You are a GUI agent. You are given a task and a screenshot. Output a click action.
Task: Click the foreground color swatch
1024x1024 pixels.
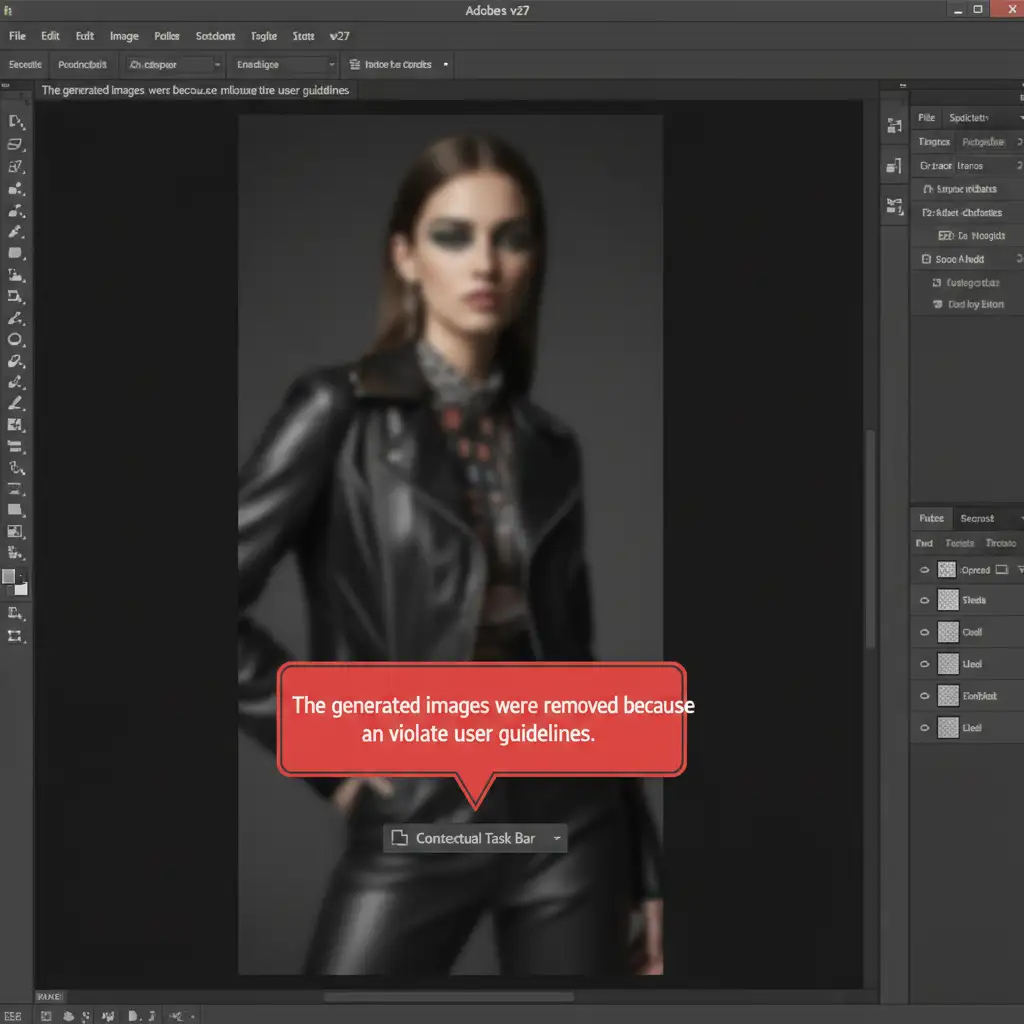[x=10, y=577]
